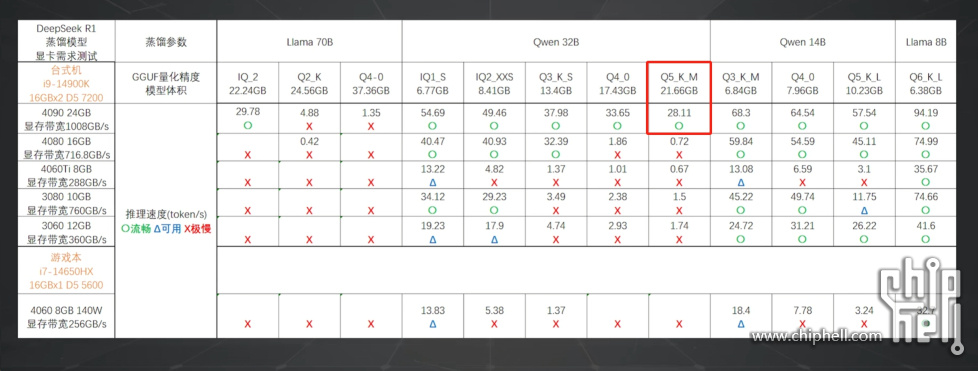The height and width of the screenshot is (371, 978).
Task: Click the blue triangle under 13.22
Action: click(433, 183)
